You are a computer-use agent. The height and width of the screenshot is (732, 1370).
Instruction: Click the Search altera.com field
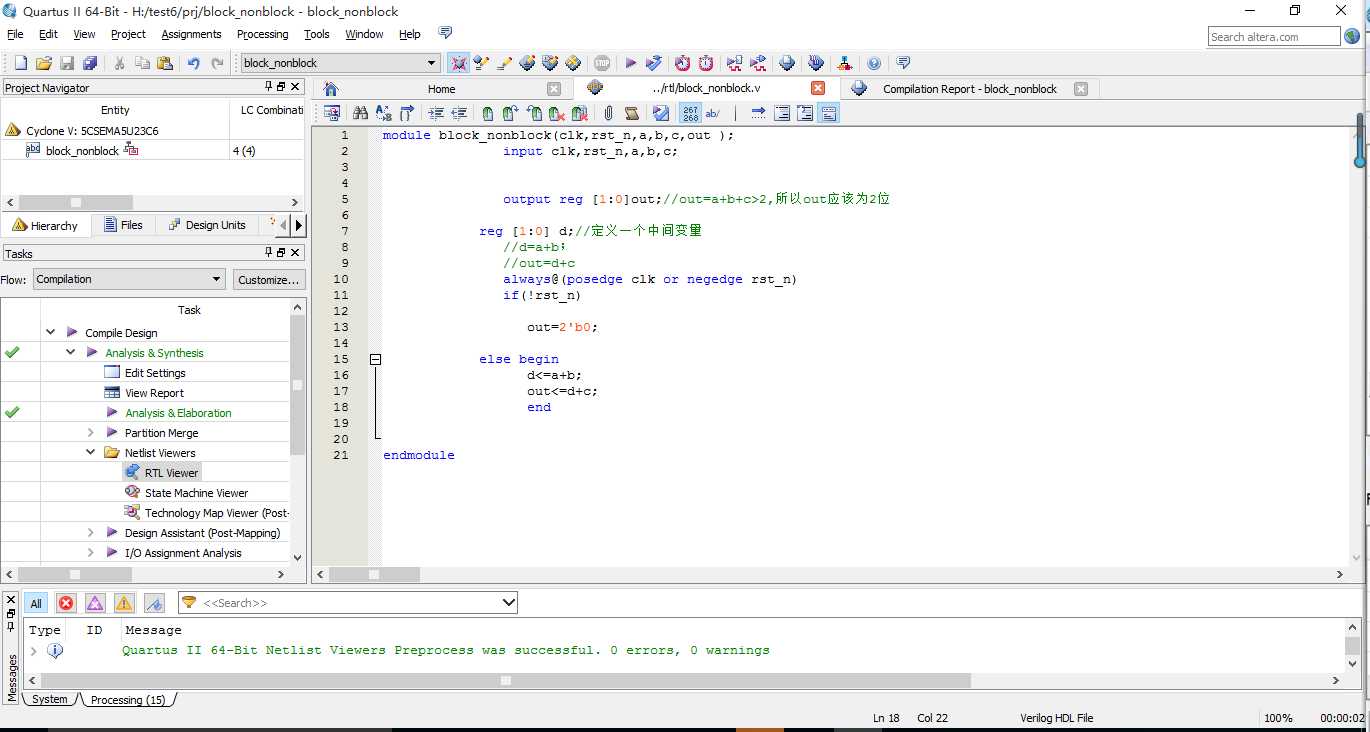(x=1274, y=37)
